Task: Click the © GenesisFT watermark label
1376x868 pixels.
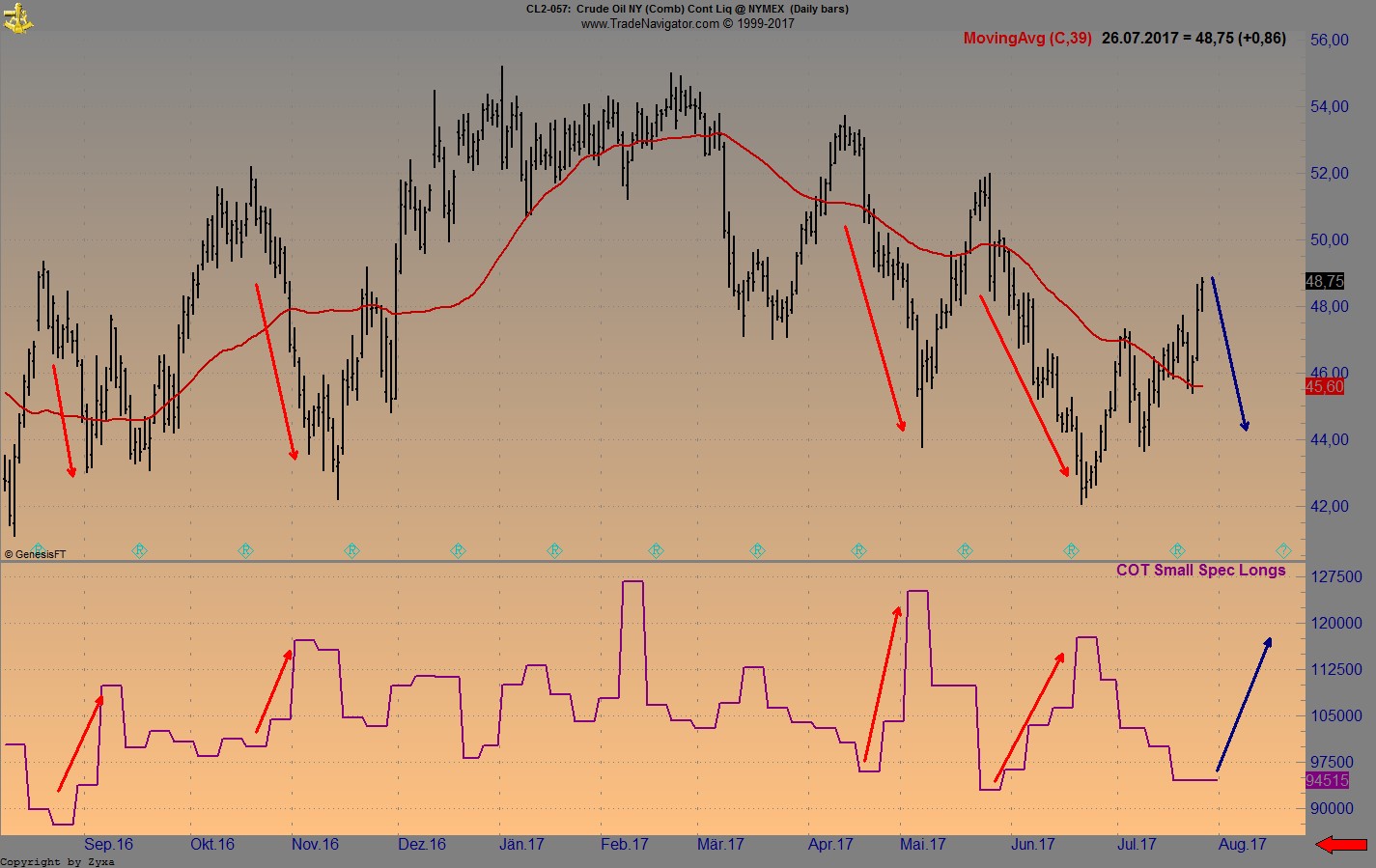Action: [x=34, y=553]
